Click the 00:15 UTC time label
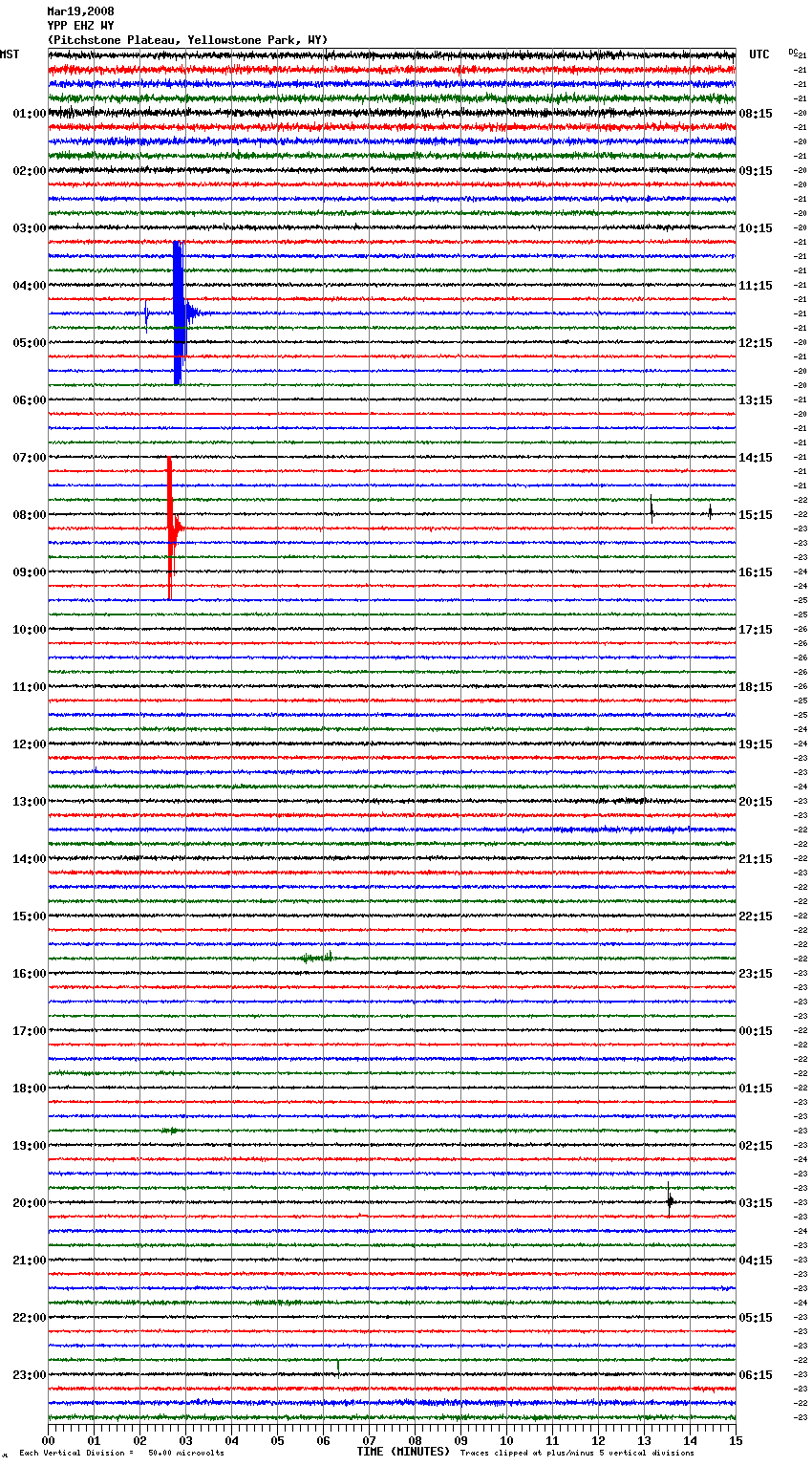This screenshot has height=1466, width=812. (x=756, y=1031)
